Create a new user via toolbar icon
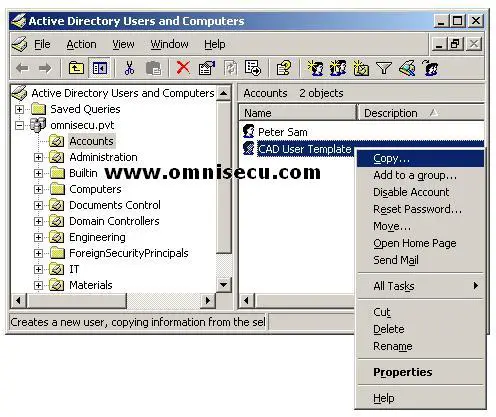 (x=315, y=68)
